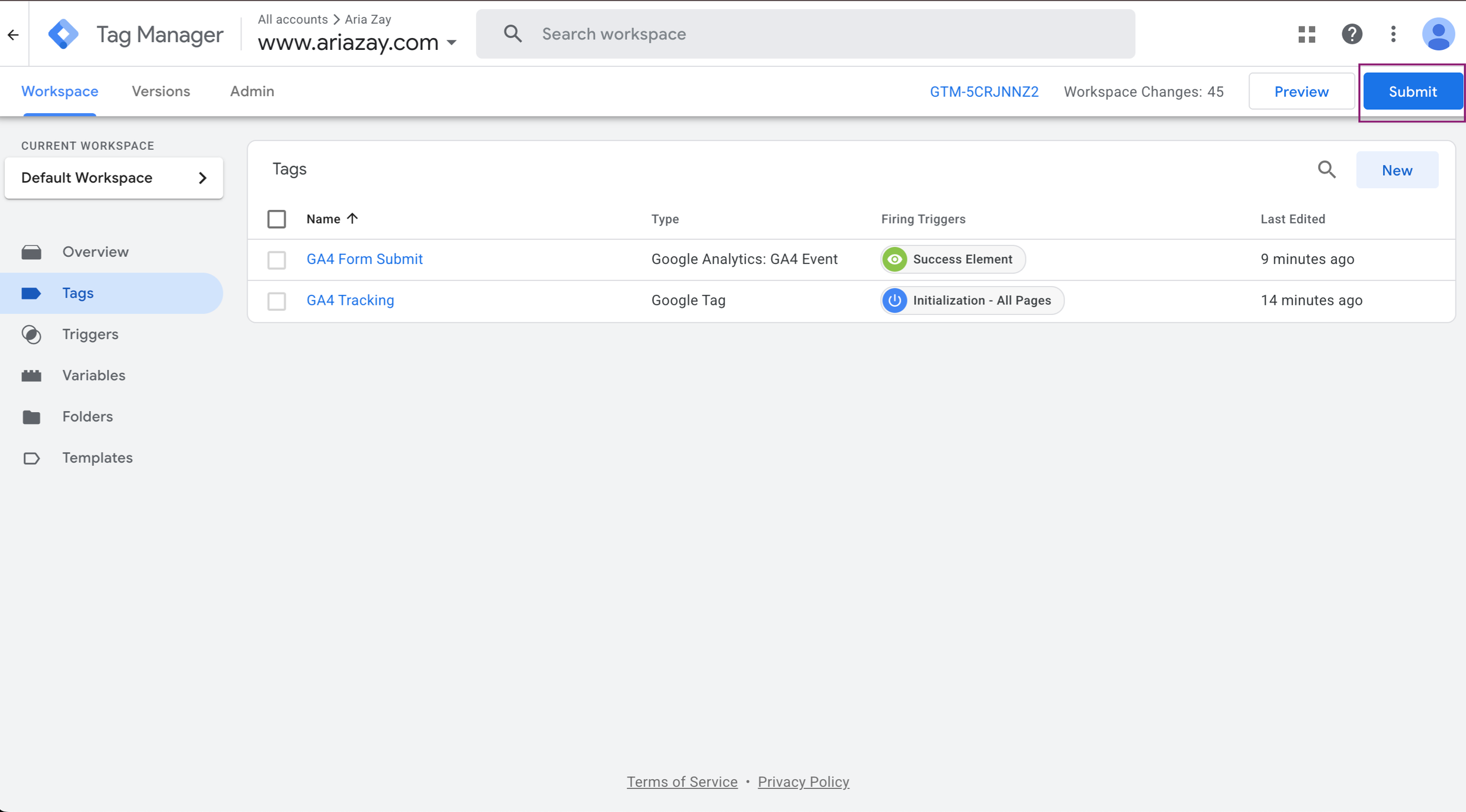This screenshot has width=1466, height=812.
Task: Expand the Default Workspace selector
Action: click(114, 178)
